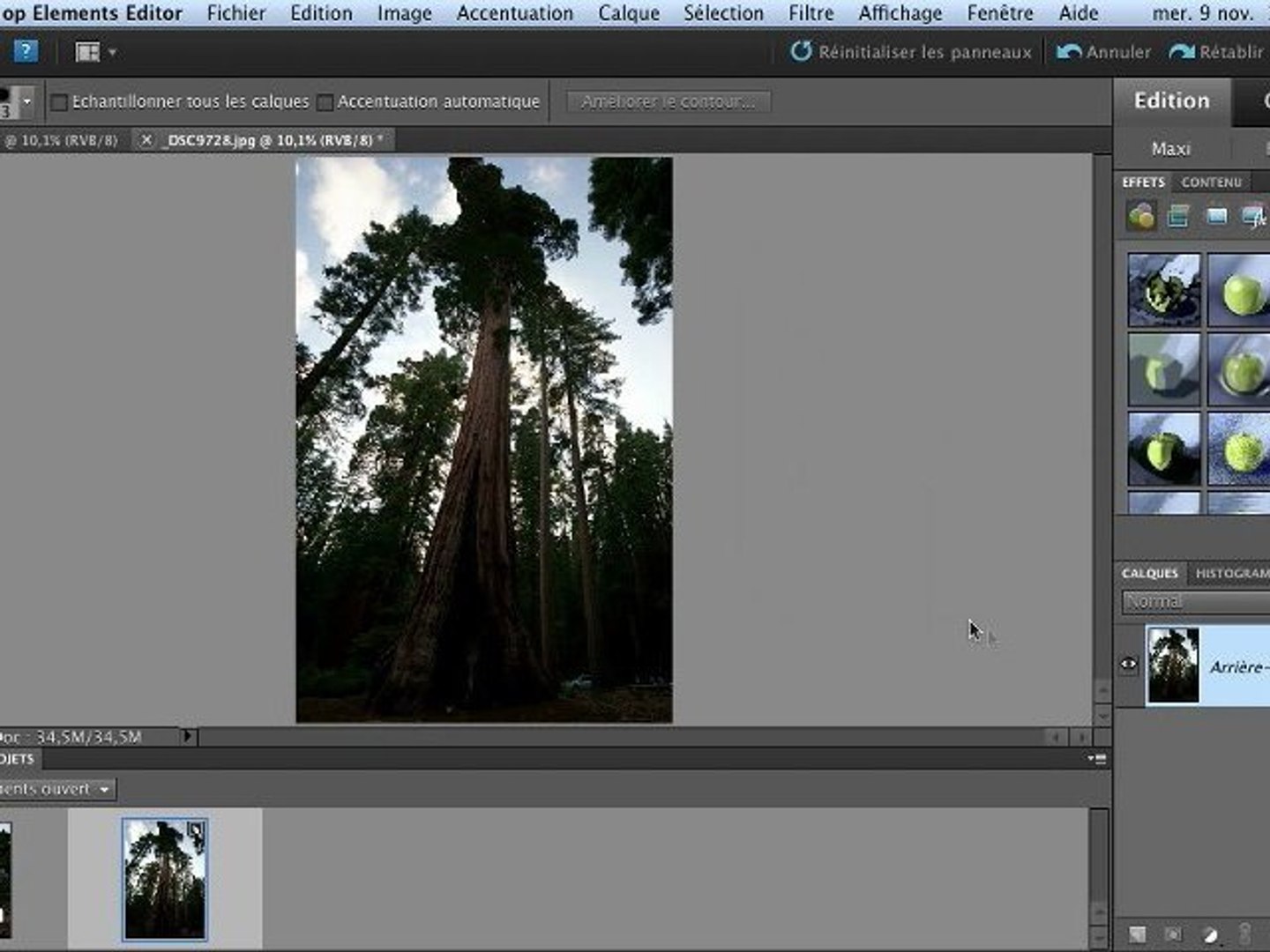Image resolution: width=1270 pixels, height=952 pixels.
Task: Click the canvas horizontal scrollbar left arrow
Action: (x=1056, y=736)
